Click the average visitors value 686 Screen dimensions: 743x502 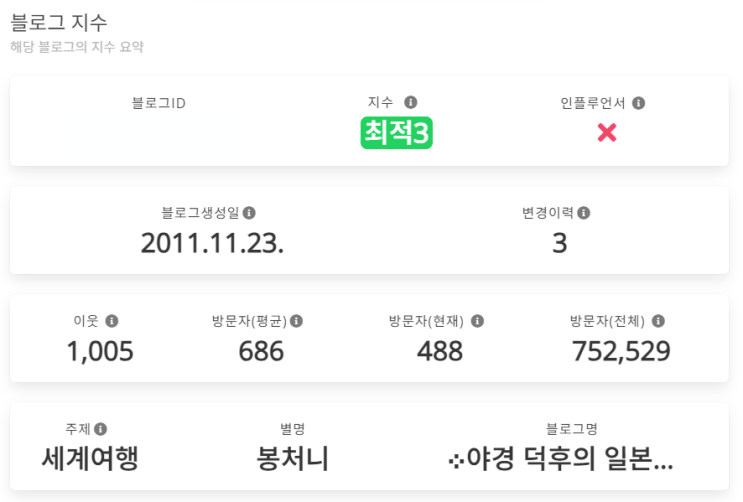[261, 351]
